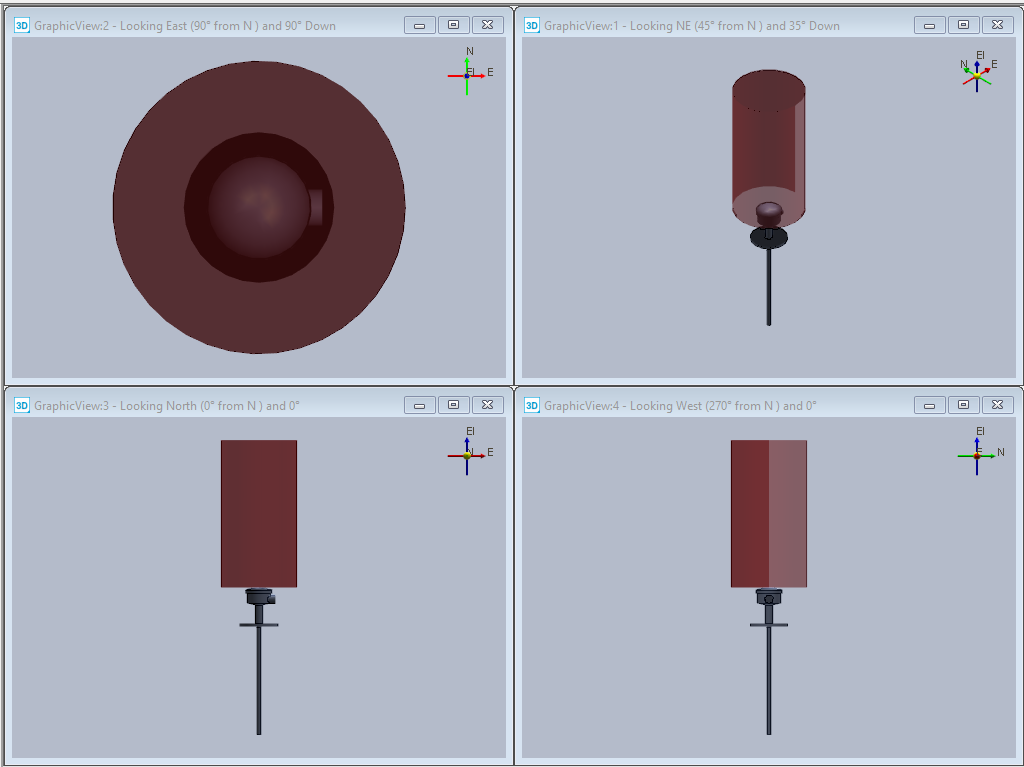Close the GraphicView:3 Looking North window

pyautogui.click(x=487, y=405)
